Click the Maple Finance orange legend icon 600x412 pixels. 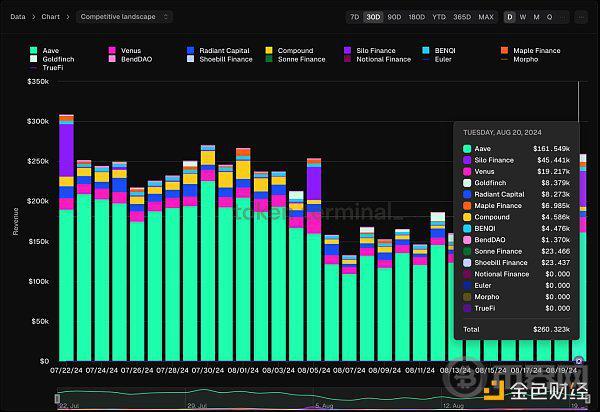(x=504, y=50)
